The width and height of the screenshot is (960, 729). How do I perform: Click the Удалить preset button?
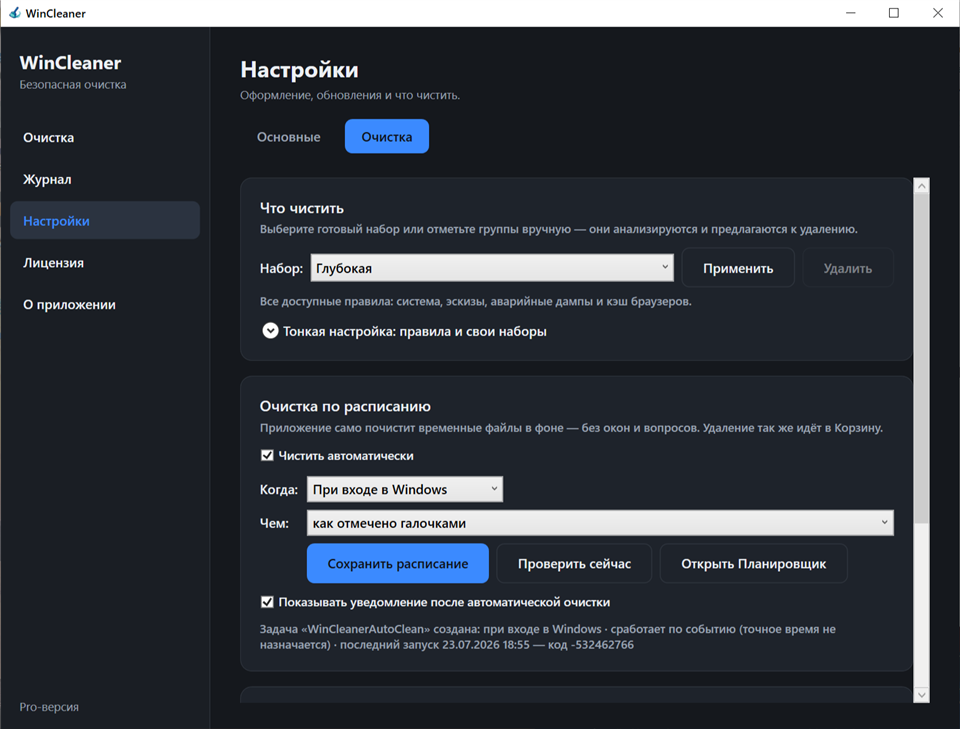(x=847, y=268)
